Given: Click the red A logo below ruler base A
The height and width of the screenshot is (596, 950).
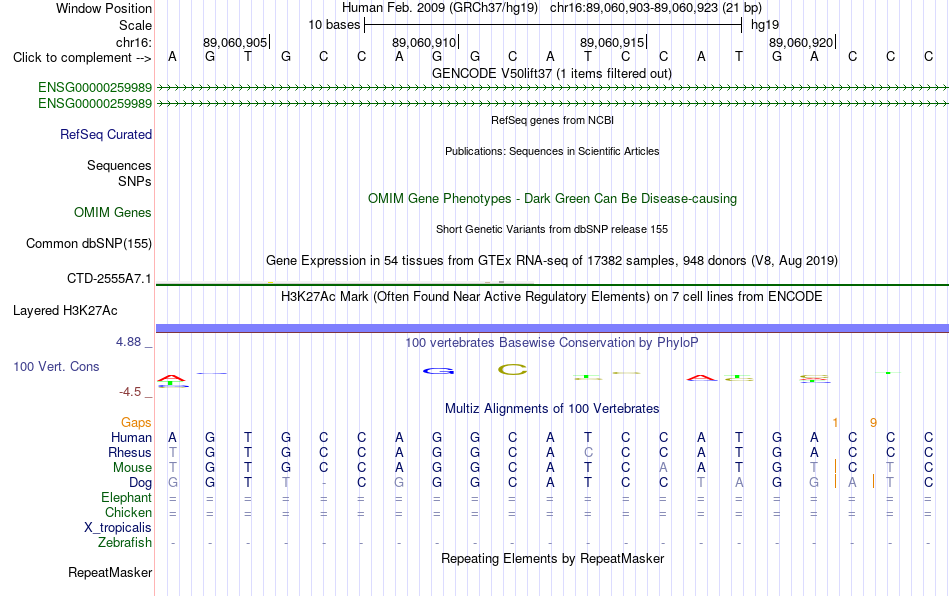Looking at the screenshot, I should coord(172,378).
